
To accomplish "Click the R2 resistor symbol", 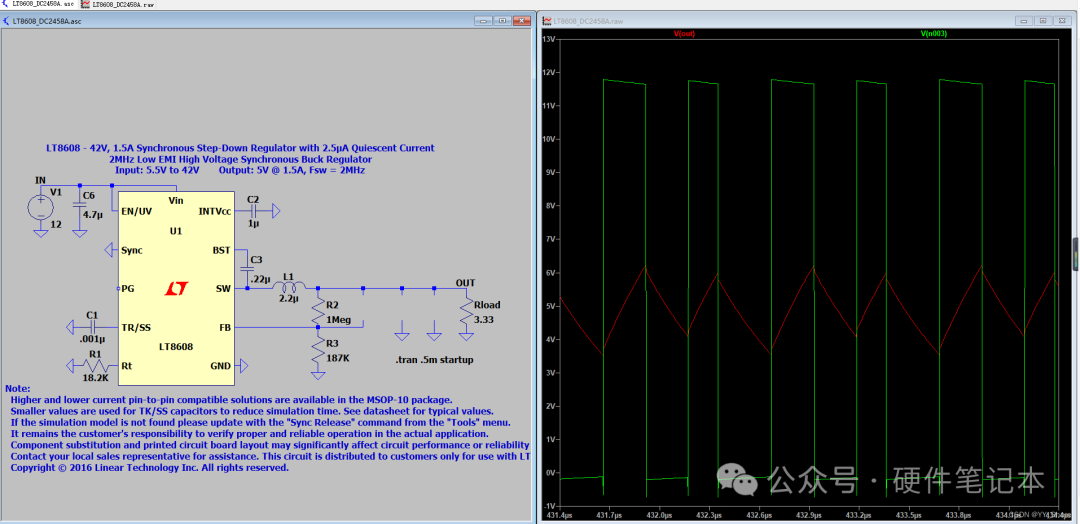I will point(319,311).
